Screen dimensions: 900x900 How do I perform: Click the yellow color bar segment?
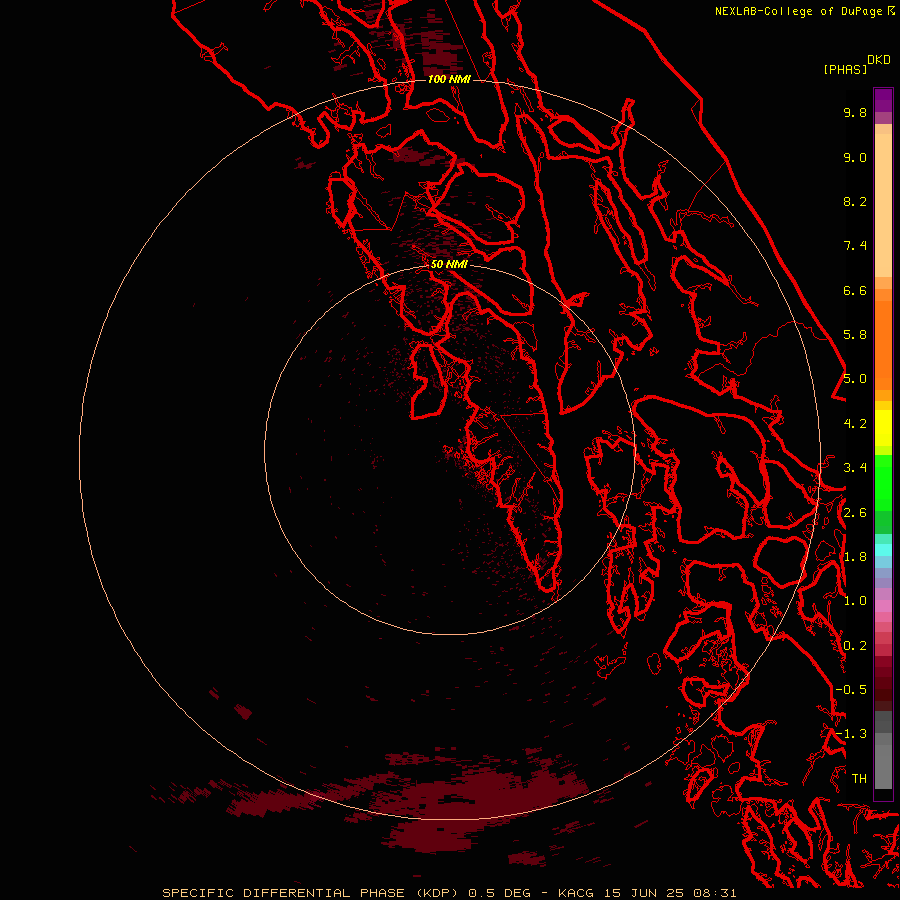883,428
